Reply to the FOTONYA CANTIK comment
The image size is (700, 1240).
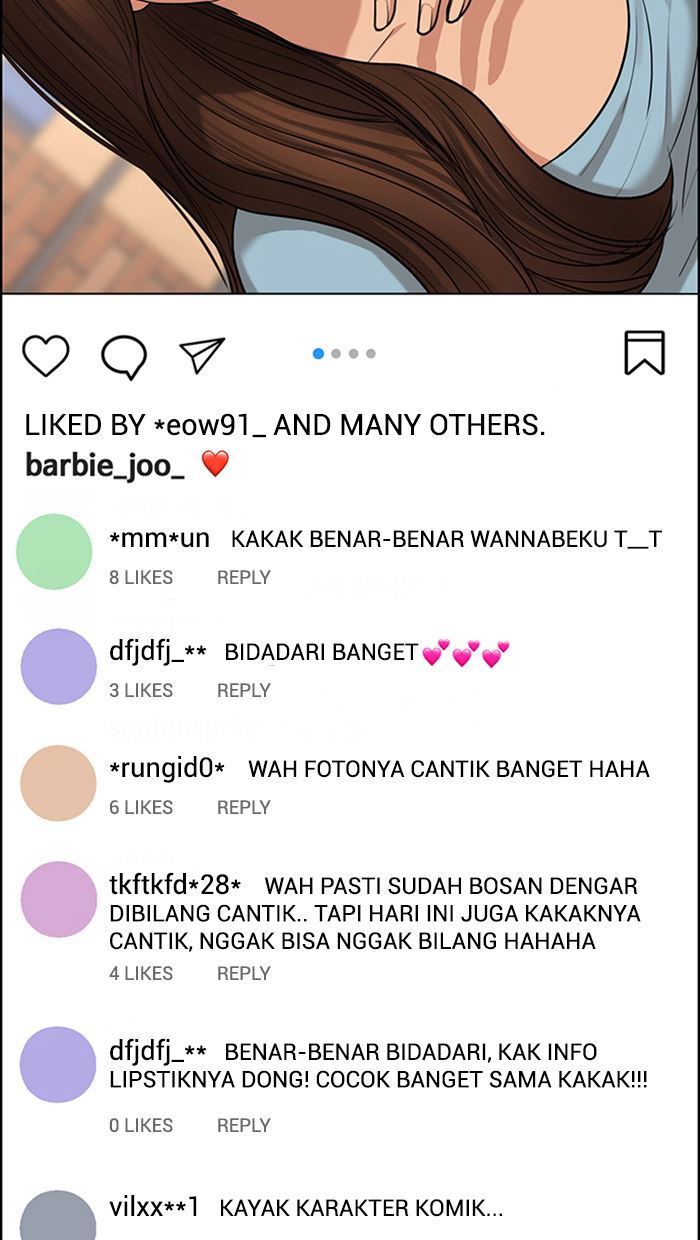click(x=244, y=807)
